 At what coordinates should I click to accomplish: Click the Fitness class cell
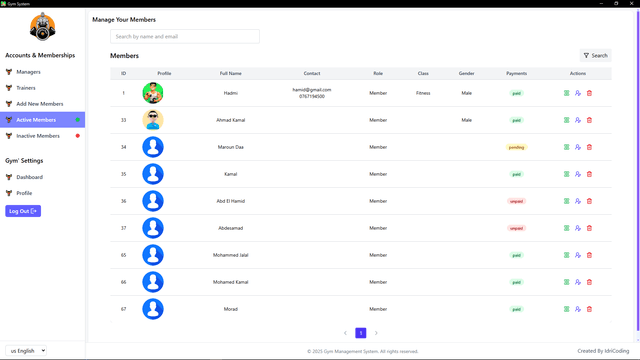(423, 93)
